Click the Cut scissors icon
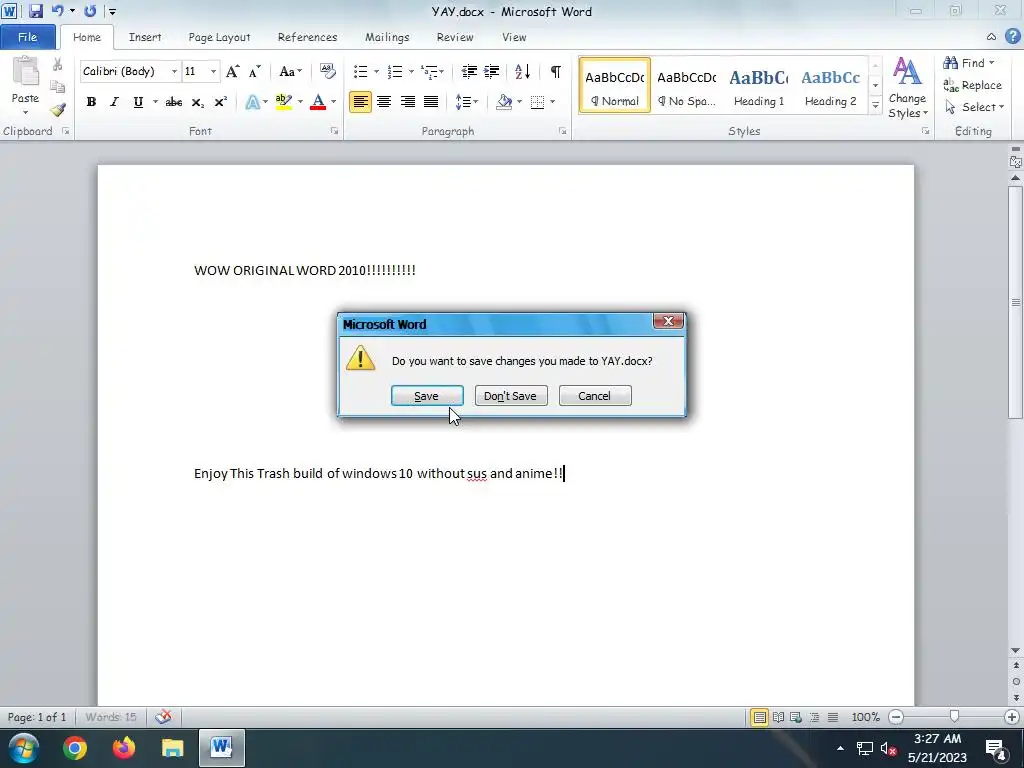Screen dimensions: 1024x768 click(x=57, y=64)
